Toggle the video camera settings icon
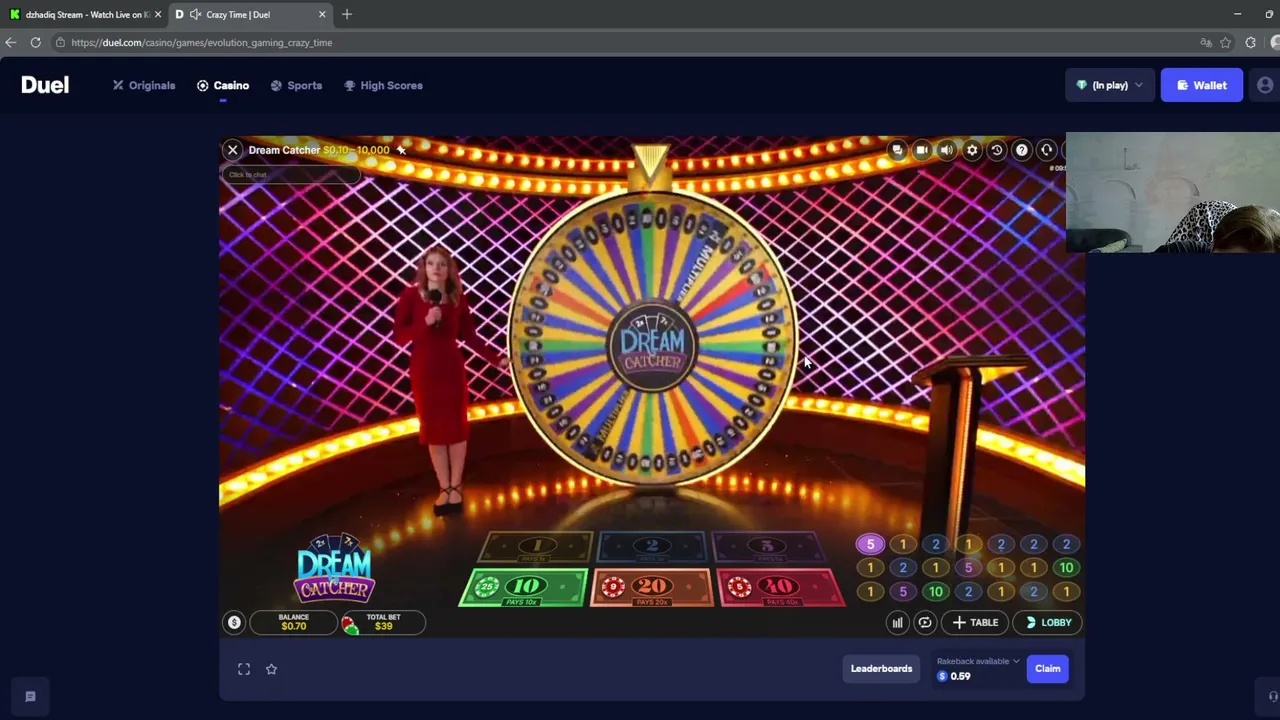 coord(922,150)
